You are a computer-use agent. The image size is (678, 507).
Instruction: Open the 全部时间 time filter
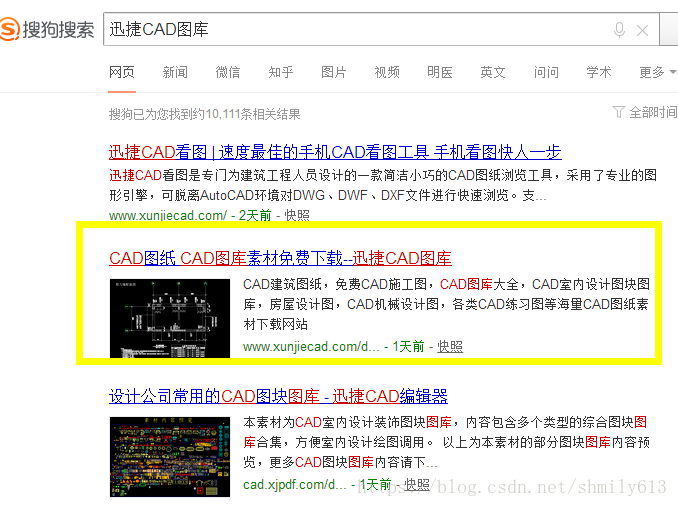point(645,112)
